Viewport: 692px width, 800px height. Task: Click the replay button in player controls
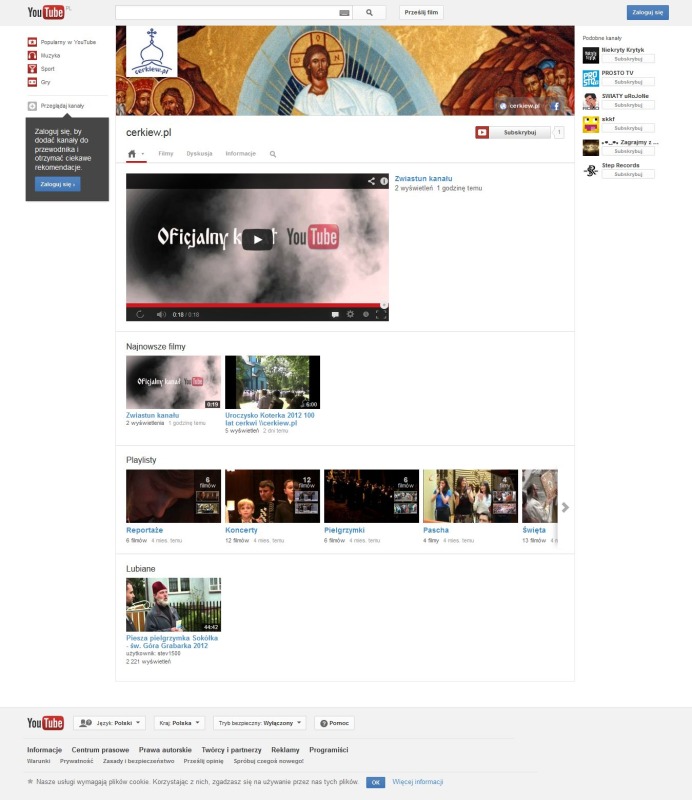tap(140, 314)
